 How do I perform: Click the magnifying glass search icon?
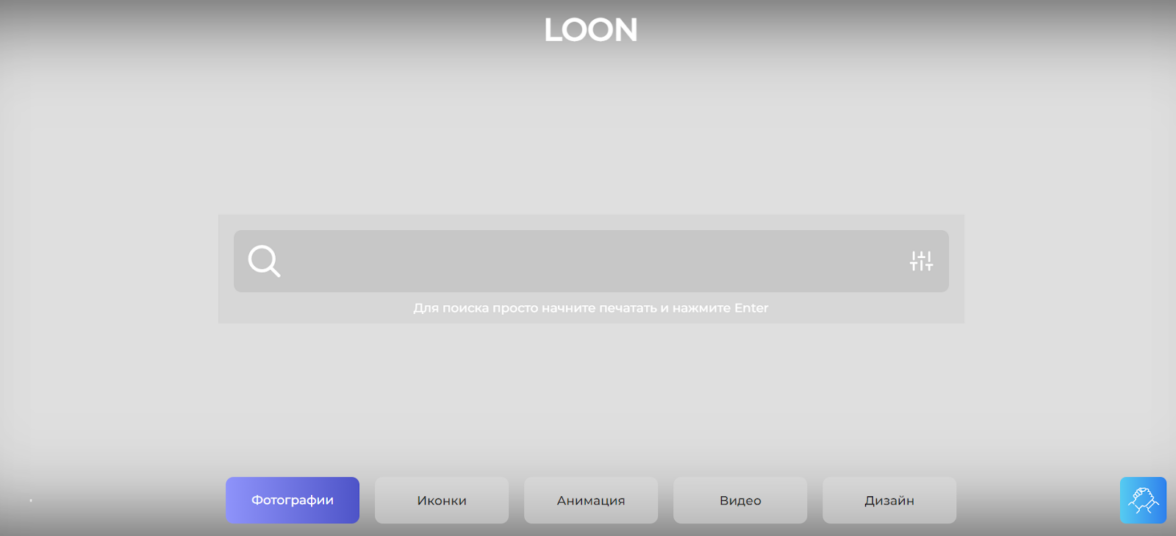(264, 262)
